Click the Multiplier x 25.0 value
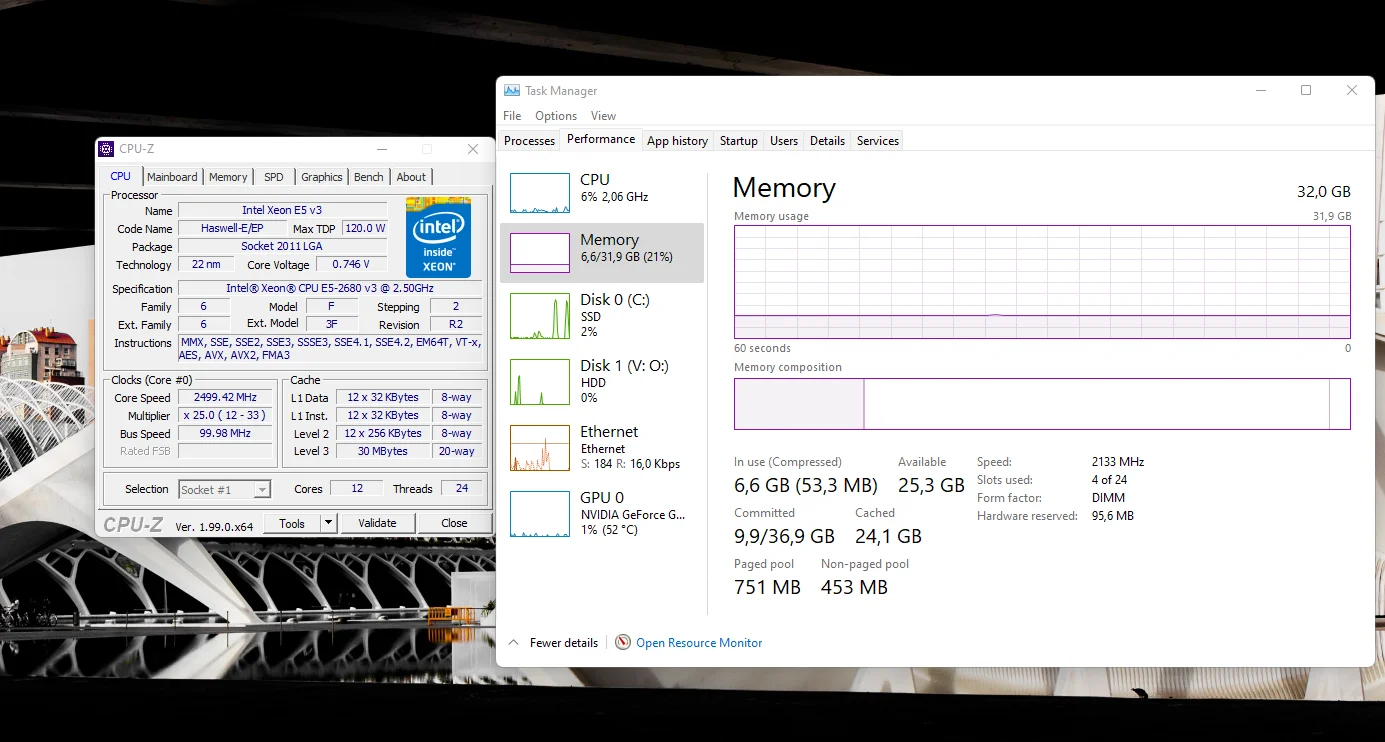The width and height of the screenshot is (1385, 742). tap(226, 416)
